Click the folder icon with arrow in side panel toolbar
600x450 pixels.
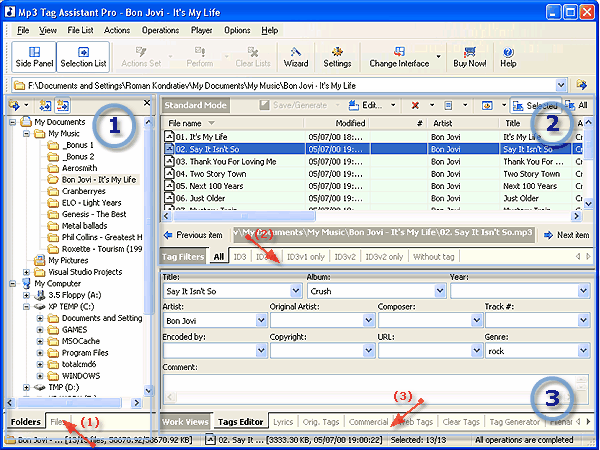[x=15, y=105]
